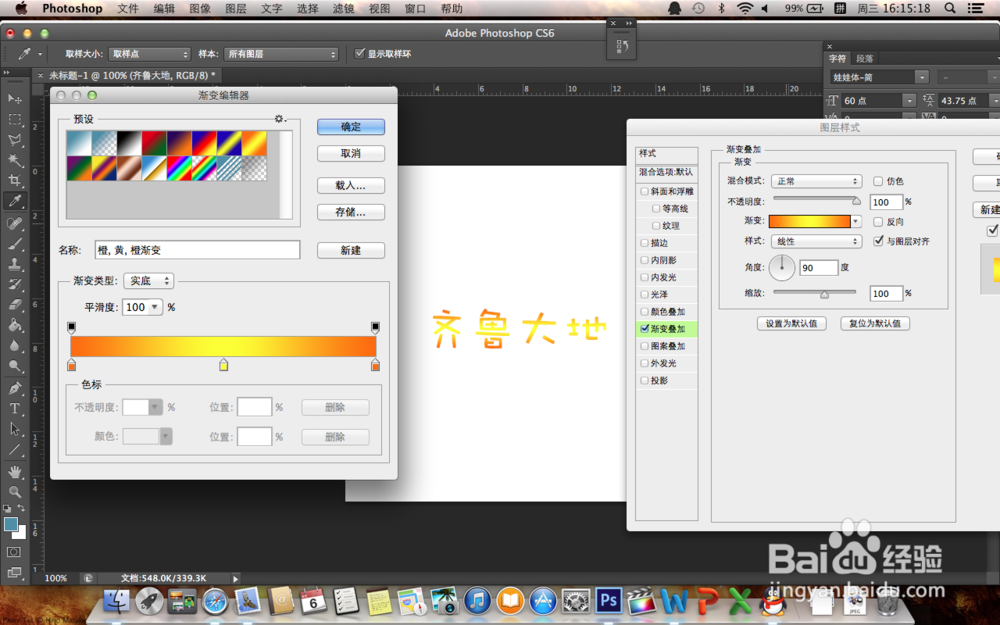Click the 复位为默认值 button
1000x625 pixels.
point(874,323)
